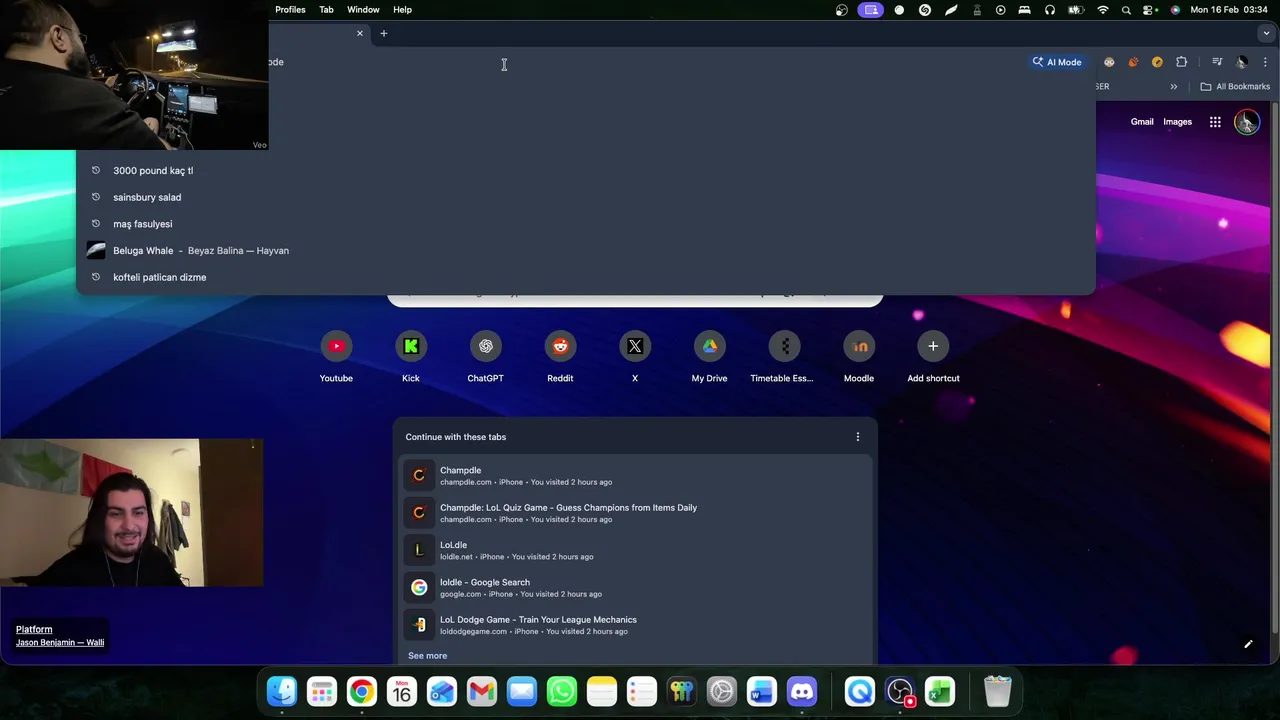Click the Wi-Fi status icon
The height and width of the screenshot is (720, 1280).
pyautogui.click(x=1103, y=9)
